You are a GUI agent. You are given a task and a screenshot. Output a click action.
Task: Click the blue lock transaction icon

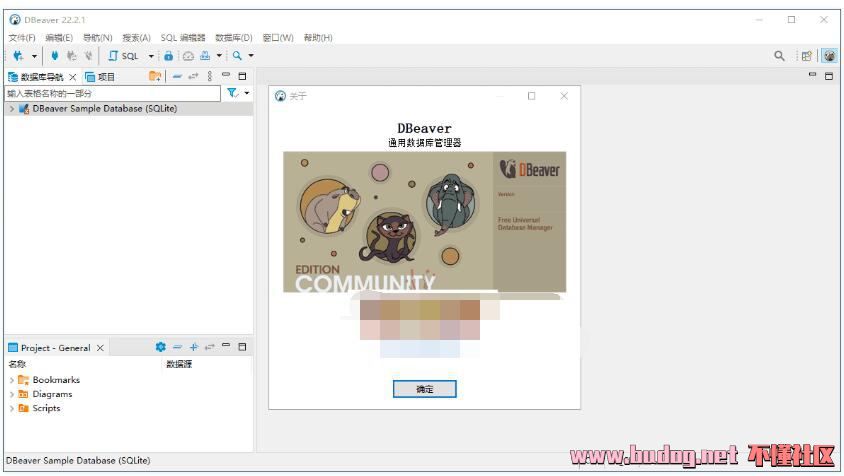(168, 56)
